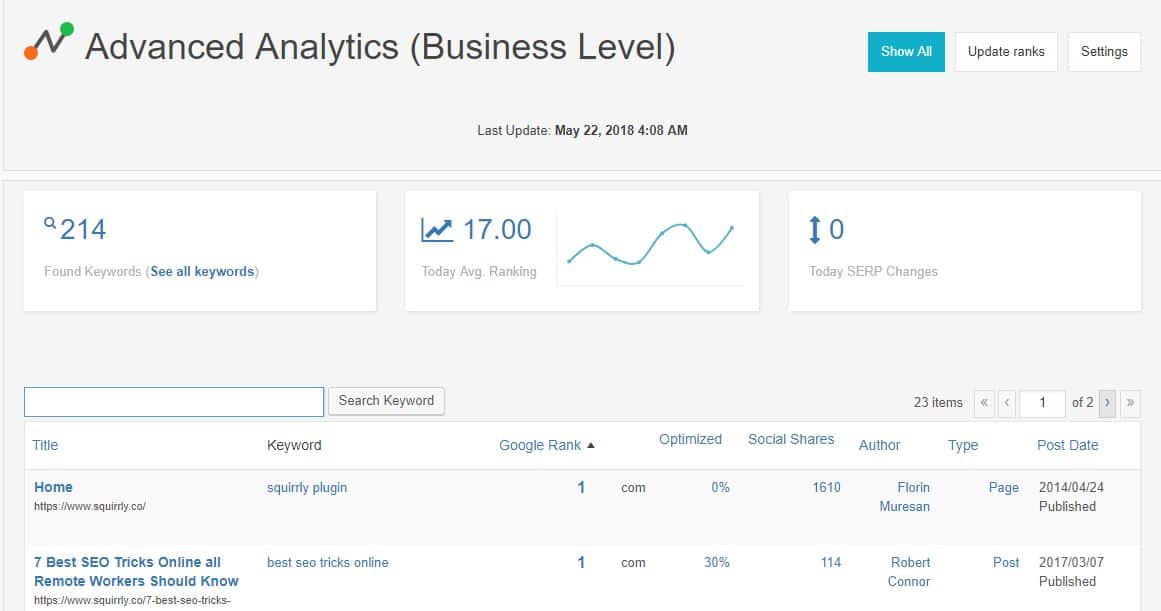Click the 114 social shares value

pos(831,563)
